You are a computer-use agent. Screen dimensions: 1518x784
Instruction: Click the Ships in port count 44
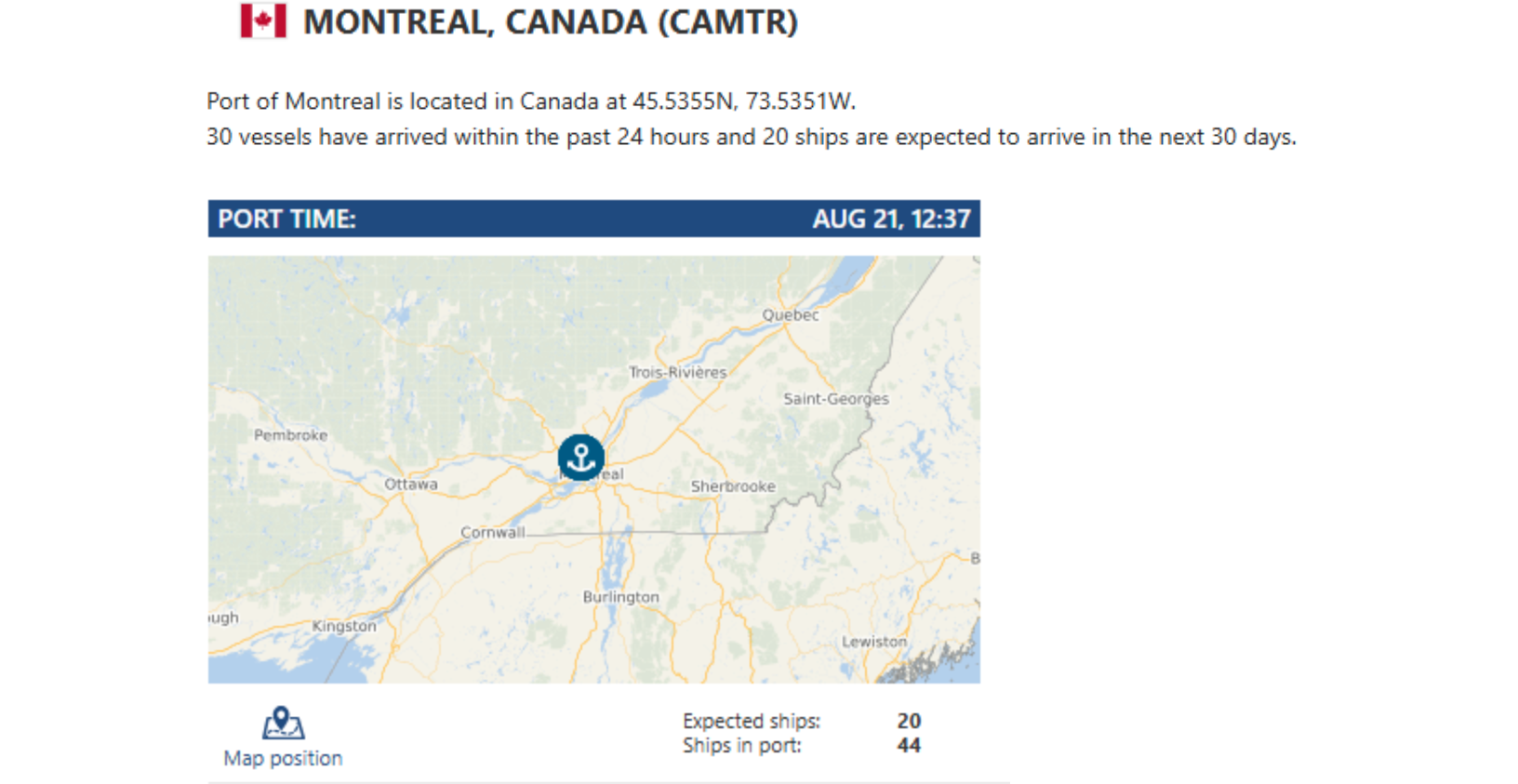pyautogui.click(x=909, y=745)
